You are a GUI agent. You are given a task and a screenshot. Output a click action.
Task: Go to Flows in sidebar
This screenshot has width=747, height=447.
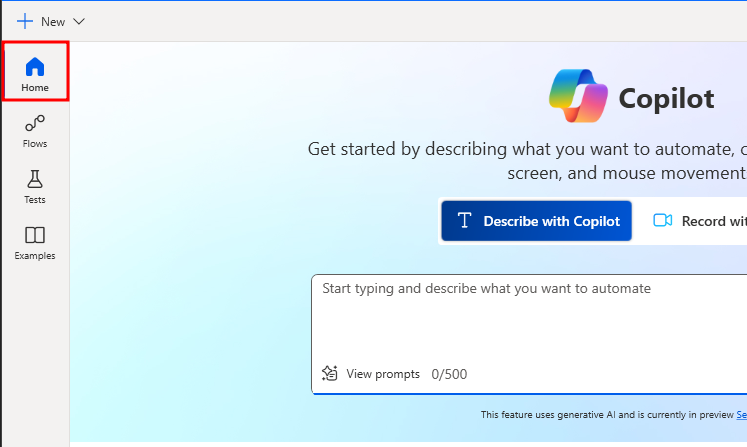click(35, 131)
